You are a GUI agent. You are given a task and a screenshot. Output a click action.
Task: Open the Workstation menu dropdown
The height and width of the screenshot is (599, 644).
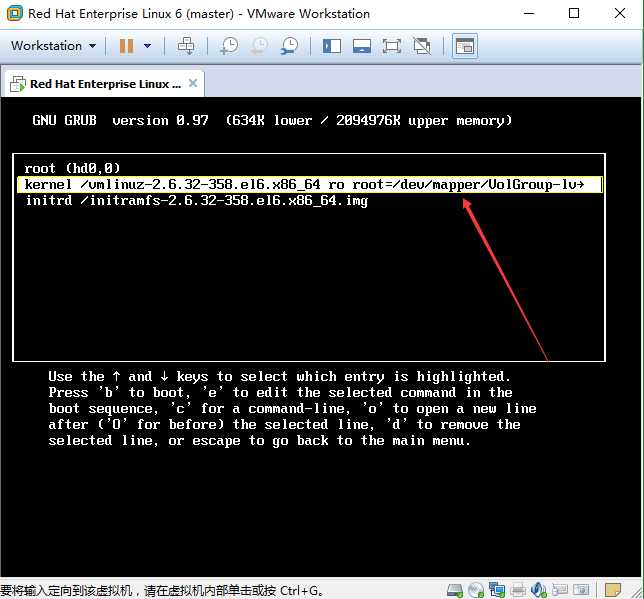[53, 46]
